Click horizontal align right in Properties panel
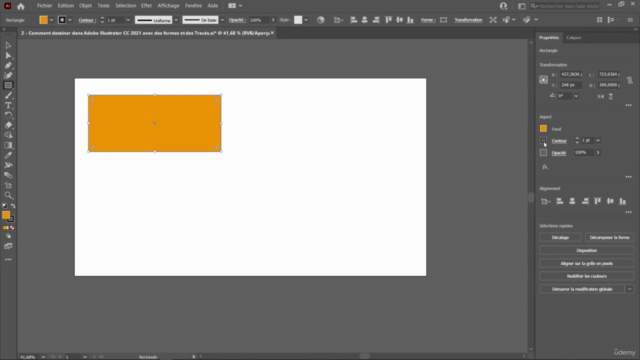Viewport: 640px width, 360px height. click(585, 201)
